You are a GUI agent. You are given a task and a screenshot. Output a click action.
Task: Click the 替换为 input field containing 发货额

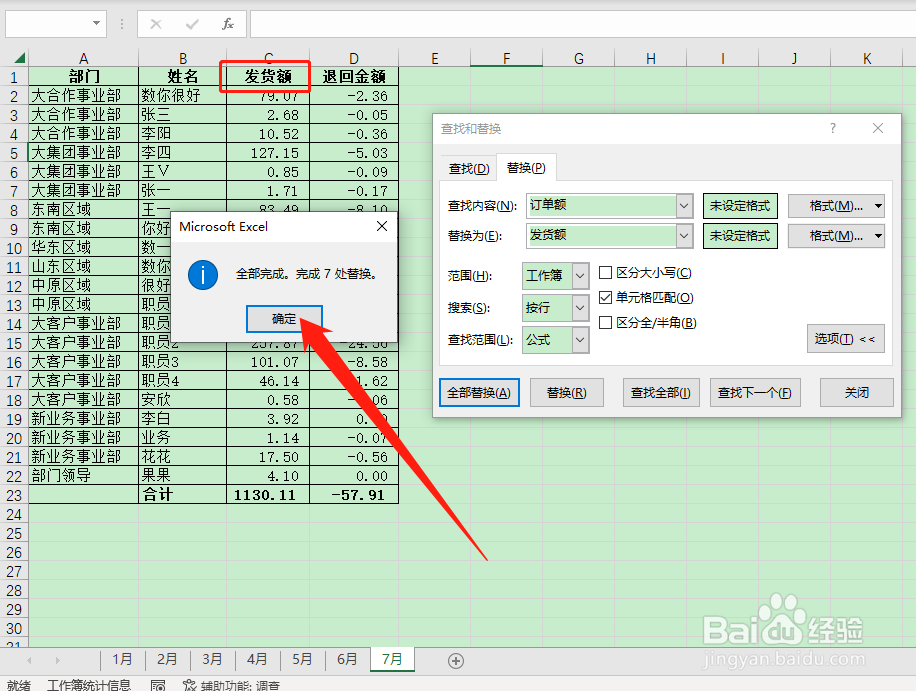(602, 236)
